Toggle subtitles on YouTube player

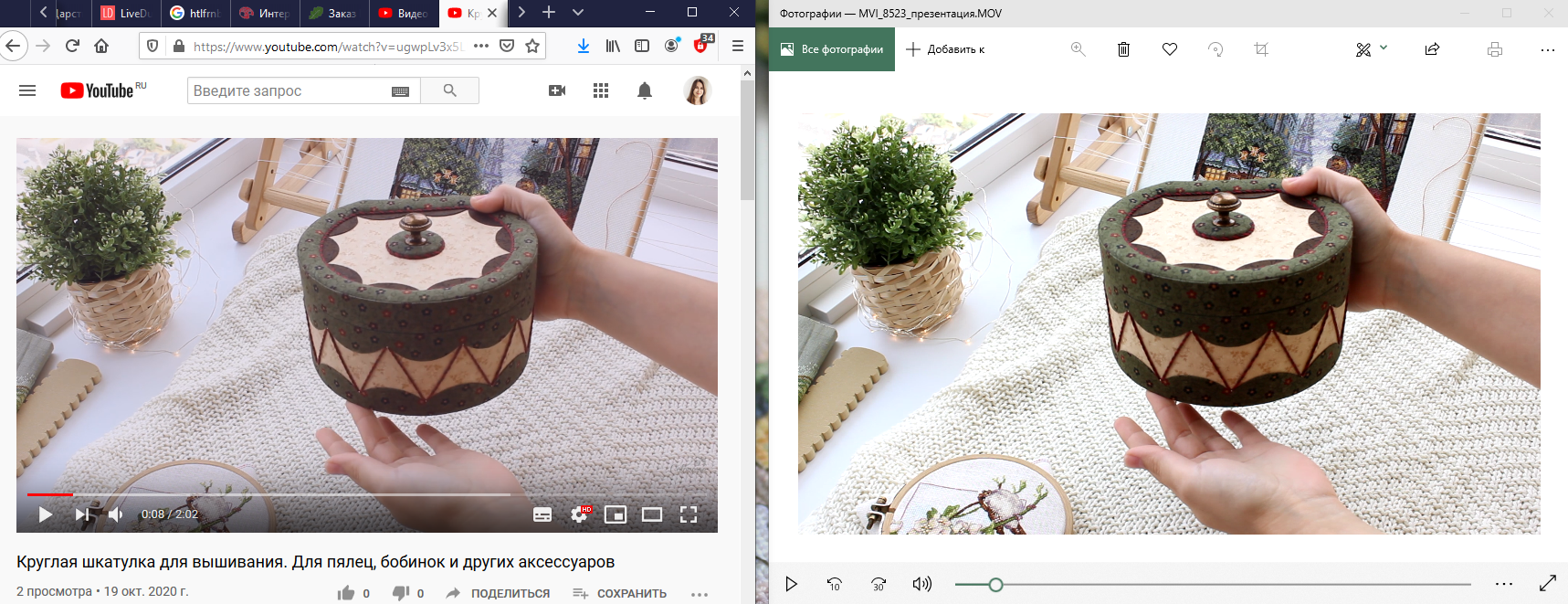[542, 514]
